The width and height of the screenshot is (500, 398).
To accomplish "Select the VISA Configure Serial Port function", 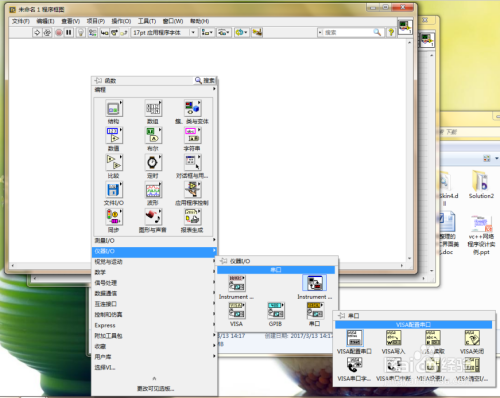I will (354, 338).
